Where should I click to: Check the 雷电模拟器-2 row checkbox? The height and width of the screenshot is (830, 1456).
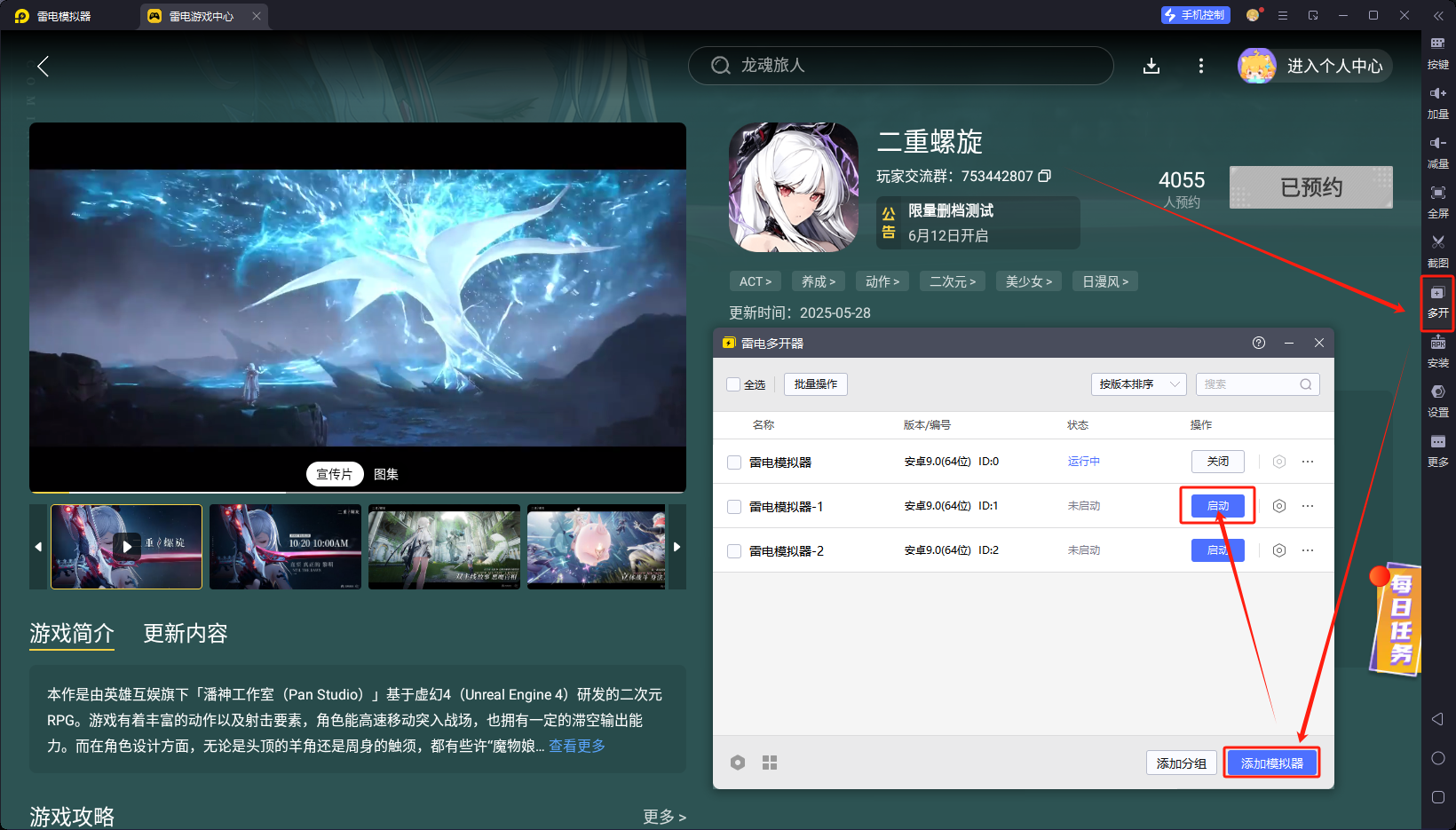(734, 551)
